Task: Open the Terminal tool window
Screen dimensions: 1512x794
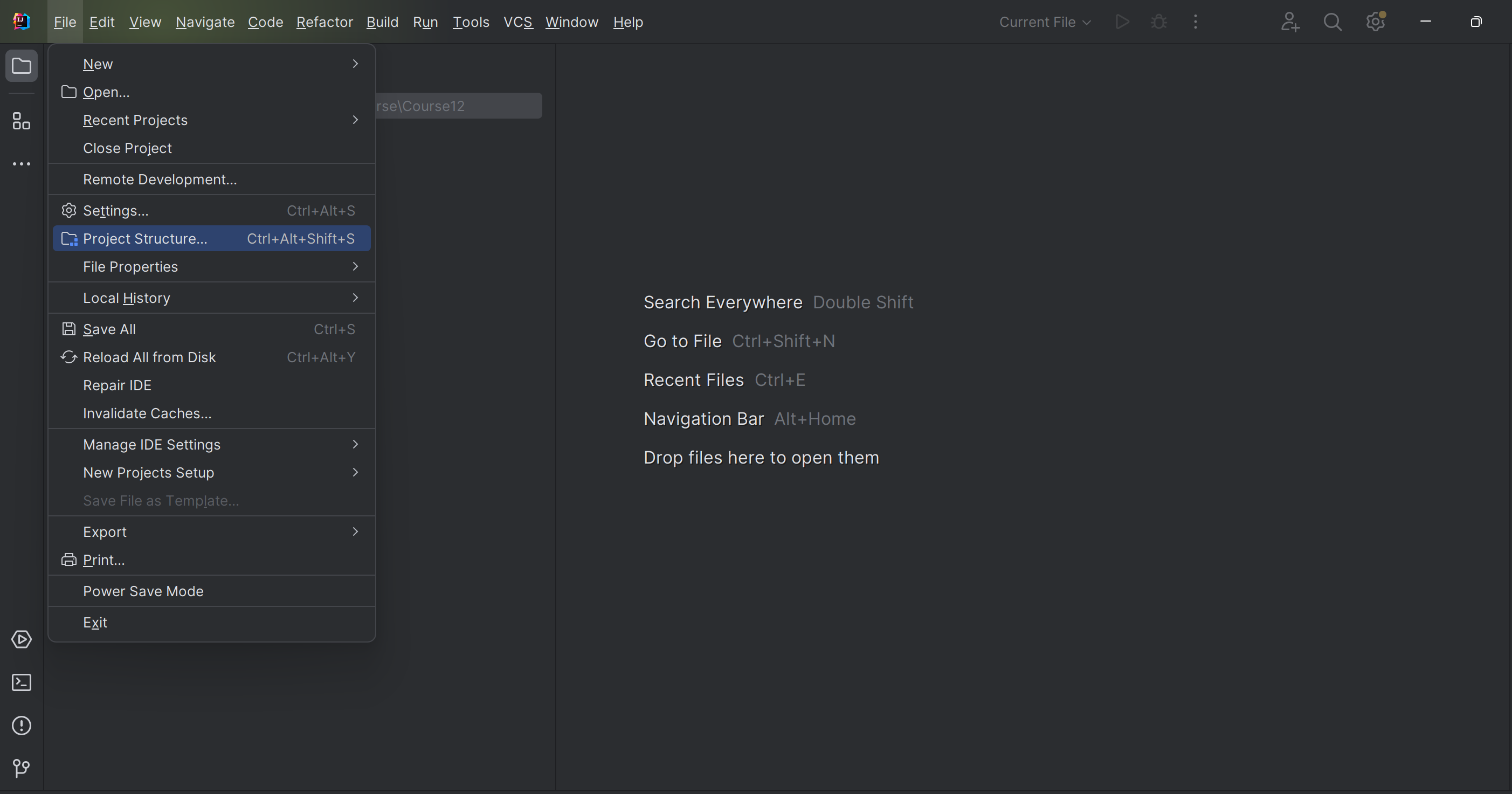Action: pos(21,682)
